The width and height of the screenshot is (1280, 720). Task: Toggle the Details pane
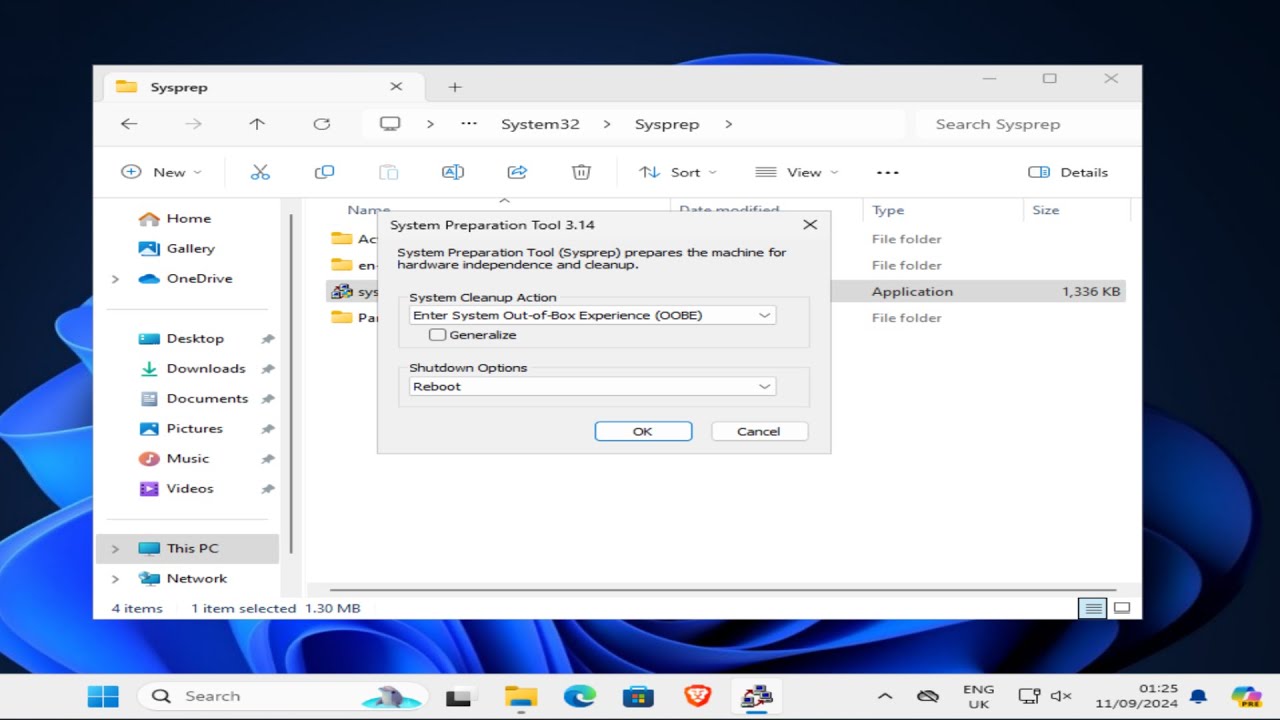pos(1068,172)
